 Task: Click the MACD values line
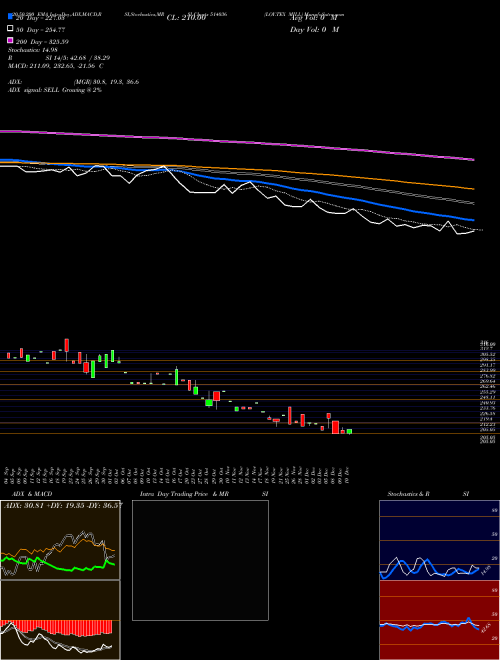click(56, 66)
